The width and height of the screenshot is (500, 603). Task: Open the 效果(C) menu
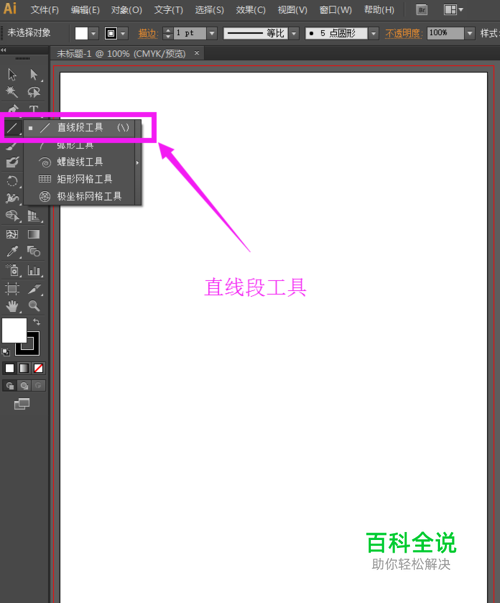click(x=250, y=10)
